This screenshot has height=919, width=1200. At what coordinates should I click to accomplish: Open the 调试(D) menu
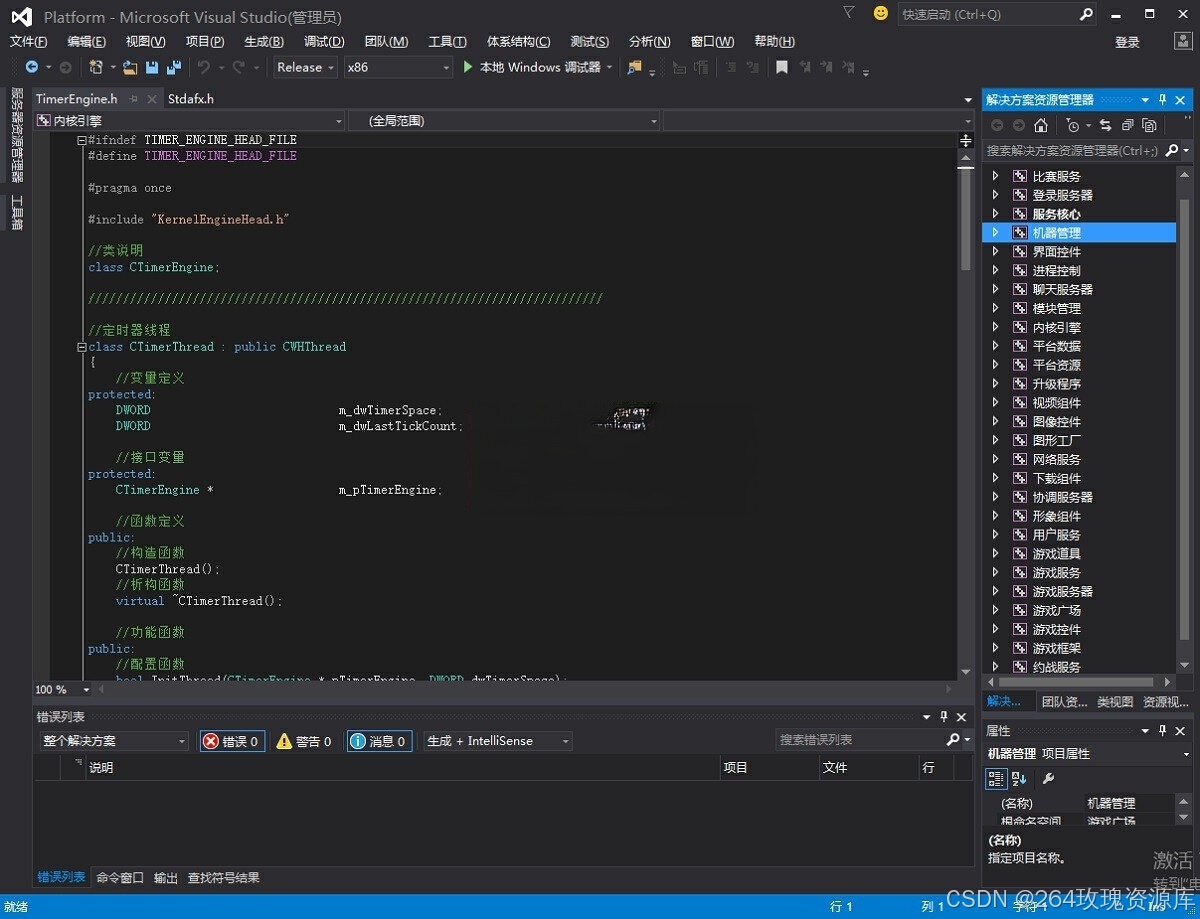point(324,41)
